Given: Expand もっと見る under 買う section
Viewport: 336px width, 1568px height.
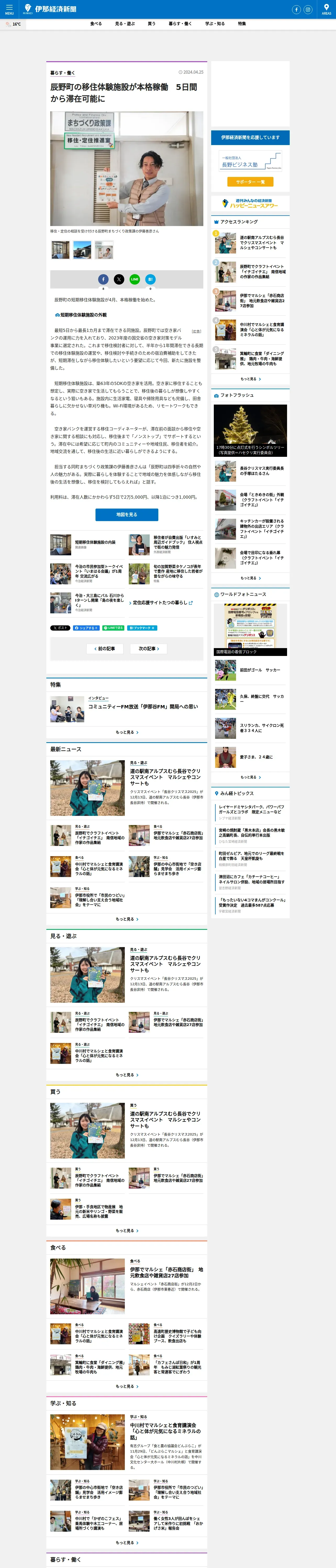Looking at the screenshot, I should coord(127,1231).
